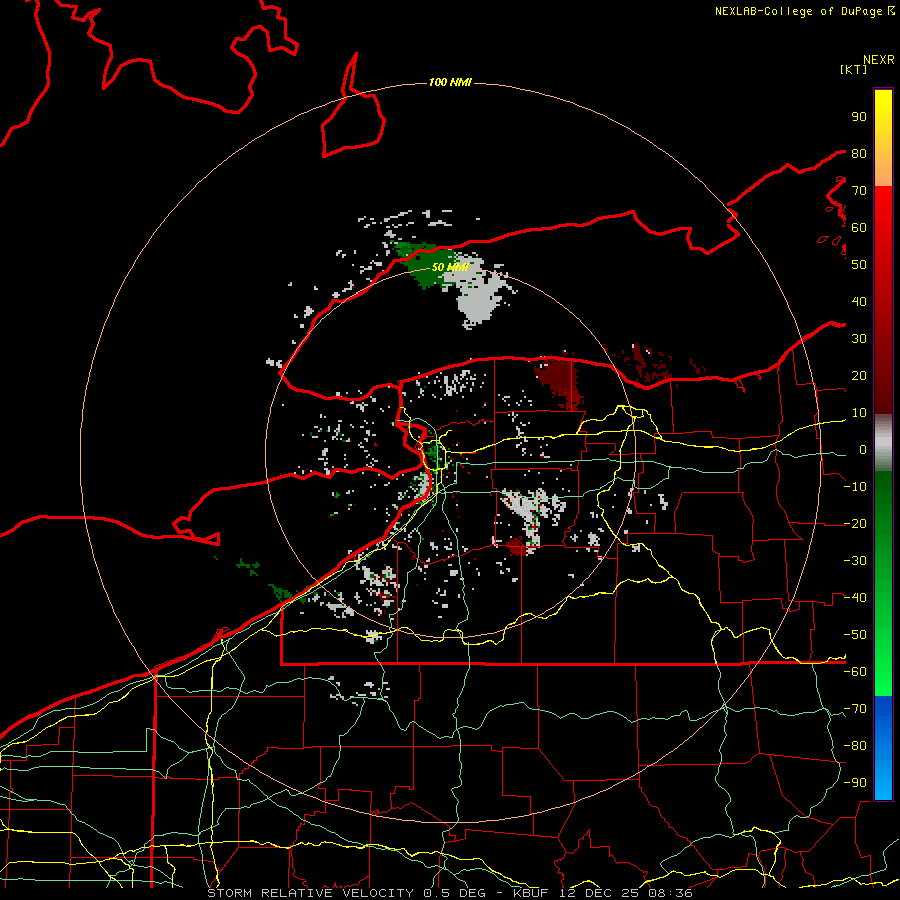Click the -90 value on the velocity scale
900x900 pixels.
pyautogui.click(x=855, y=783)
